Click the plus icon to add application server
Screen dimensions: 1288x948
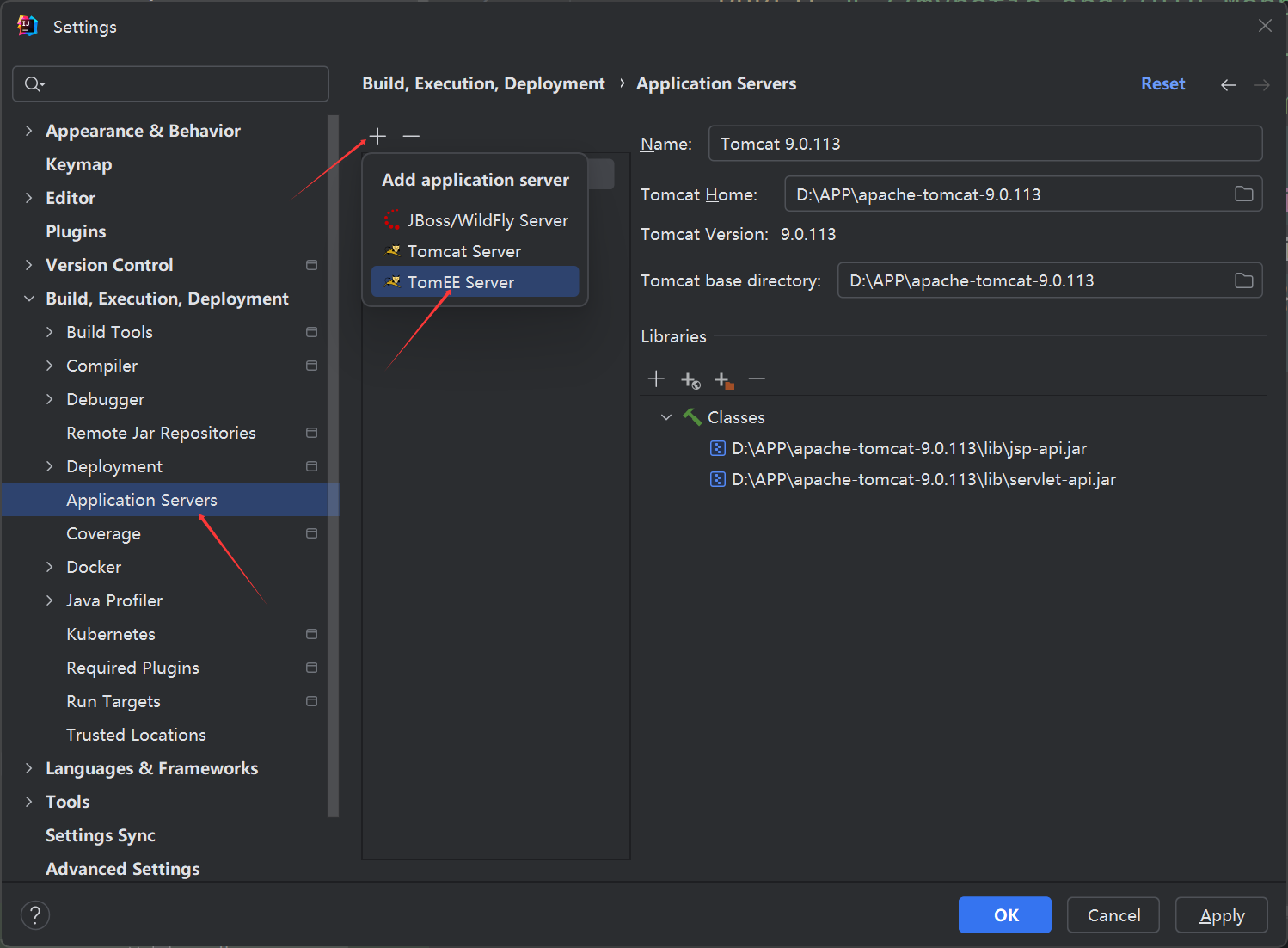point(377,136)
